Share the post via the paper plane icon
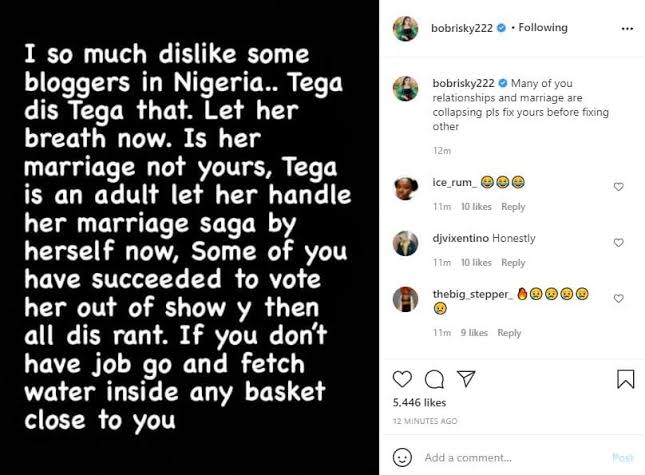 pos(465,378)
